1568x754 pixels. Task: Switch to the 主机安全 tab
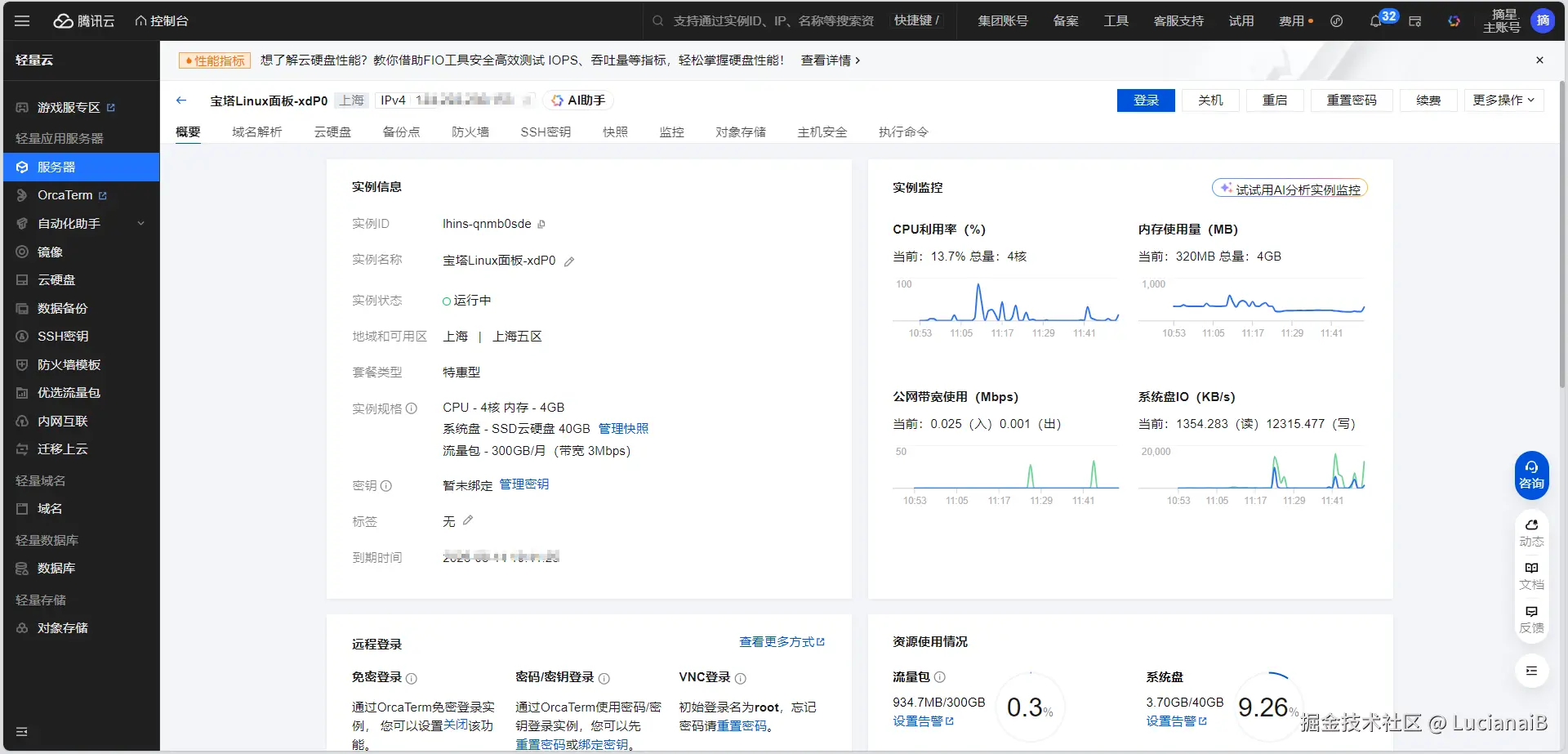pyautogui.click(x=822, y=132)
